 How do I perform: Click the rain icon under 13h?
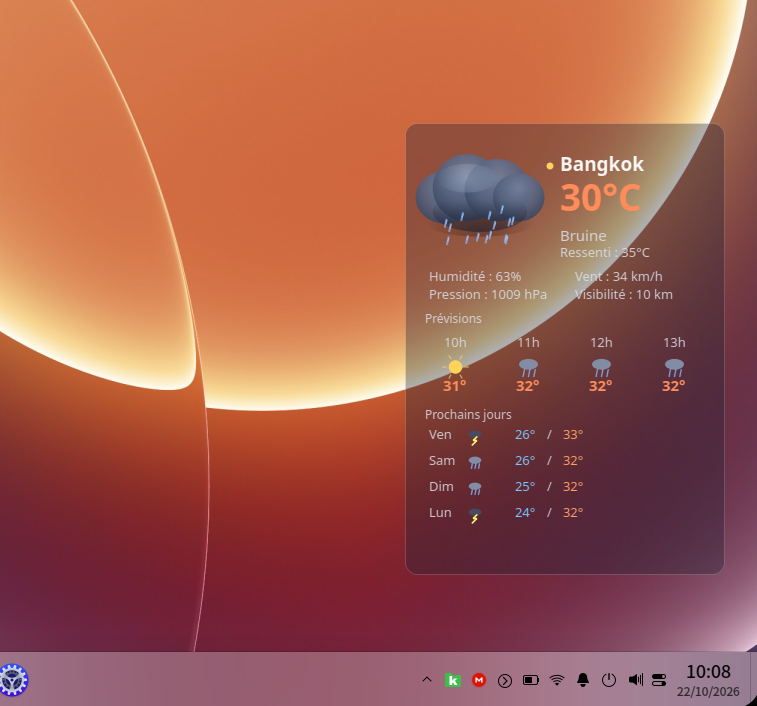coord(674,367)
